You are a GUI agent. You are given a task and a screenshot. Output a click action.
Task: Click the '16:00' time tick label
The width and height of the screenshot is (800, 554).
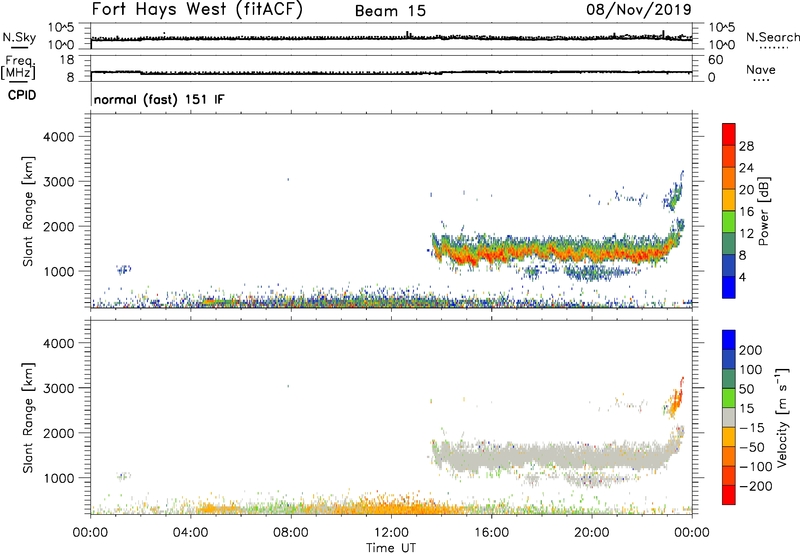point(491,533)
